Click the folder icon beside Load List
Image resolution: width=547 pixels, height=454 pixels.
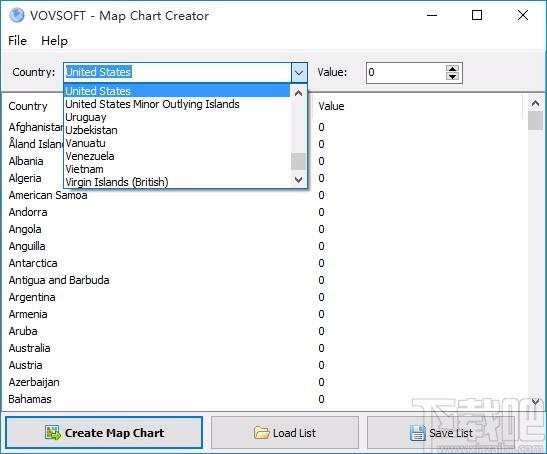[x=262, y=433]
